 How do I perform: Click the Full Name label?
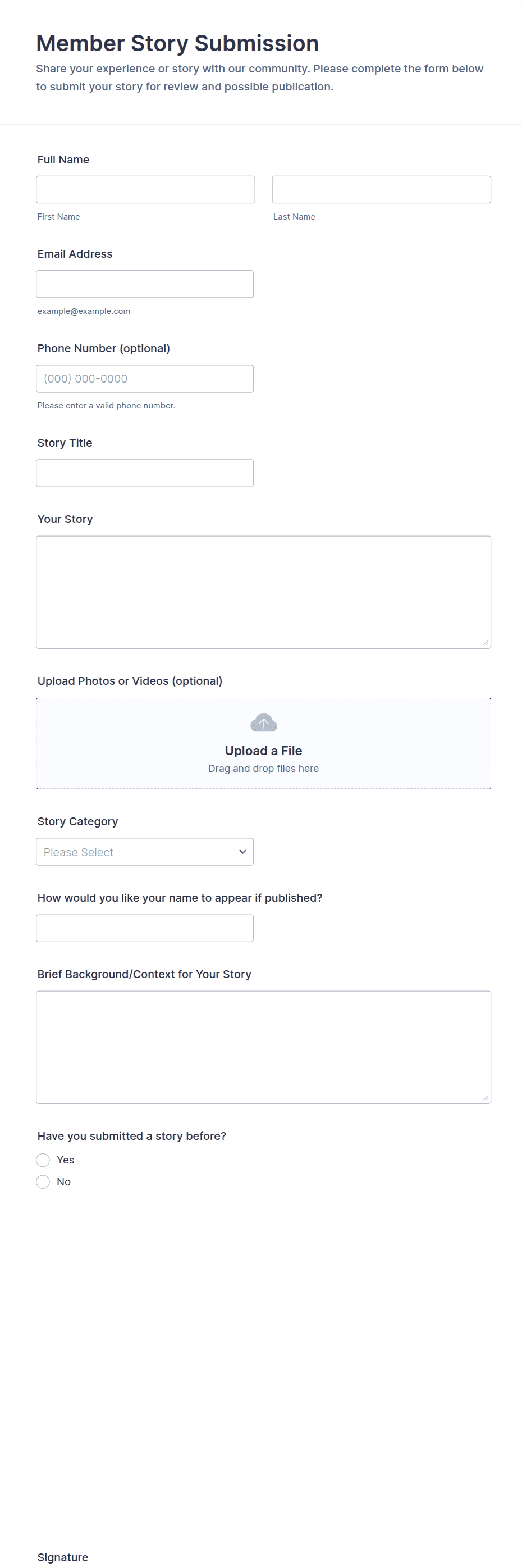coord(63,160)
